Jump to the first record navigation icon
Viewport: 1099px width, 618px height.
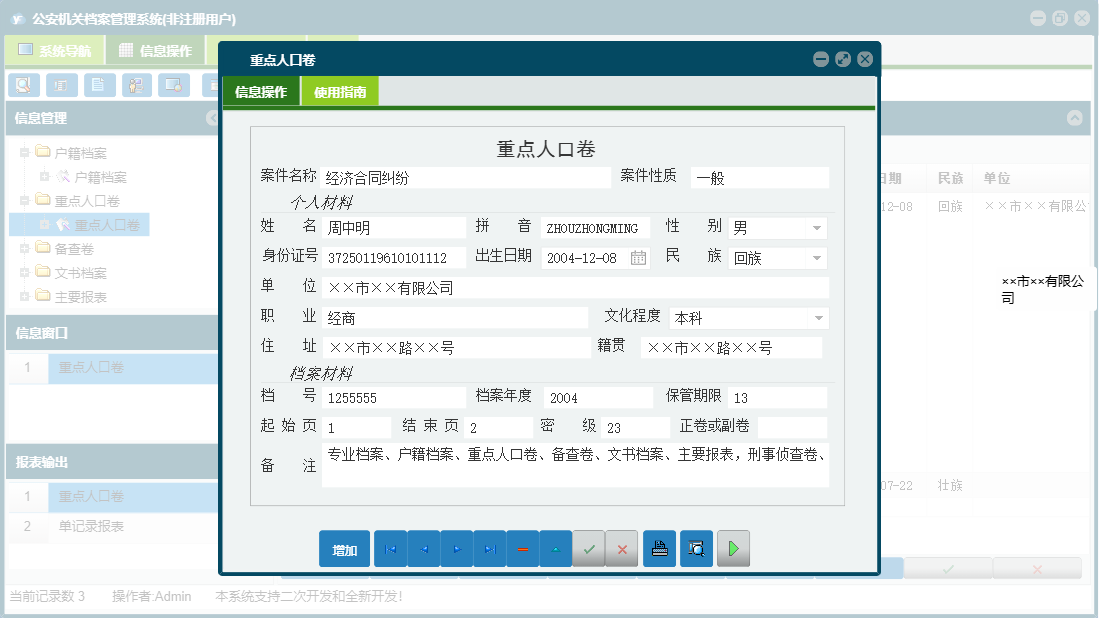(x=389, y=548)
